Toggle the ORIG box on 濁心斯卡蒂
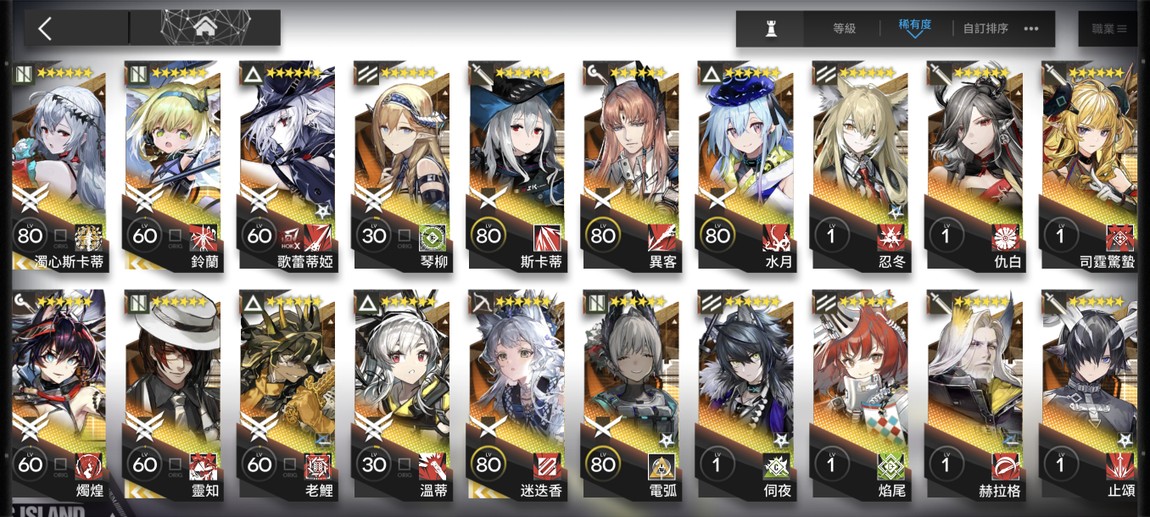The image size is (1150, 517). click(61, 237)
